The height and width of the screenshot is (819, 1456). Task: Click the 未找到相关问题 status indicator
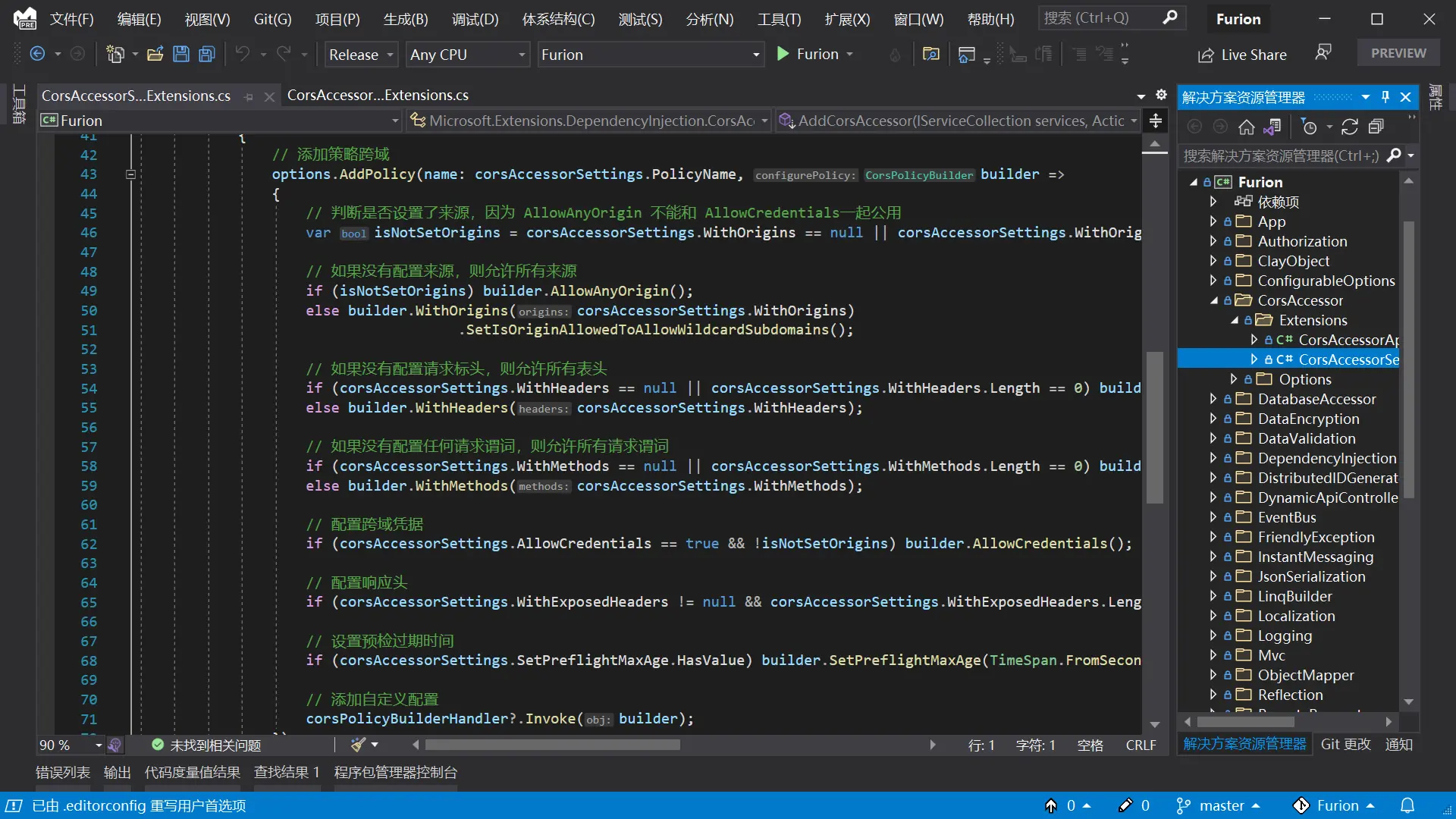pos(206,745)
